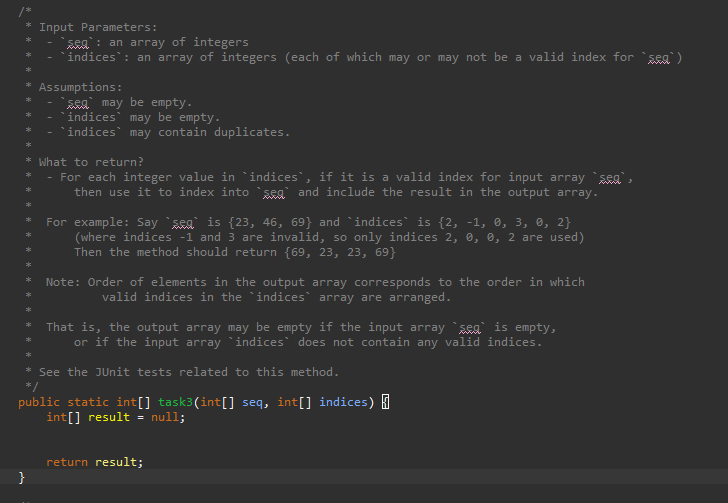Click the 'return result;' statement
The image size is (728, 503).
coord(95,462)
